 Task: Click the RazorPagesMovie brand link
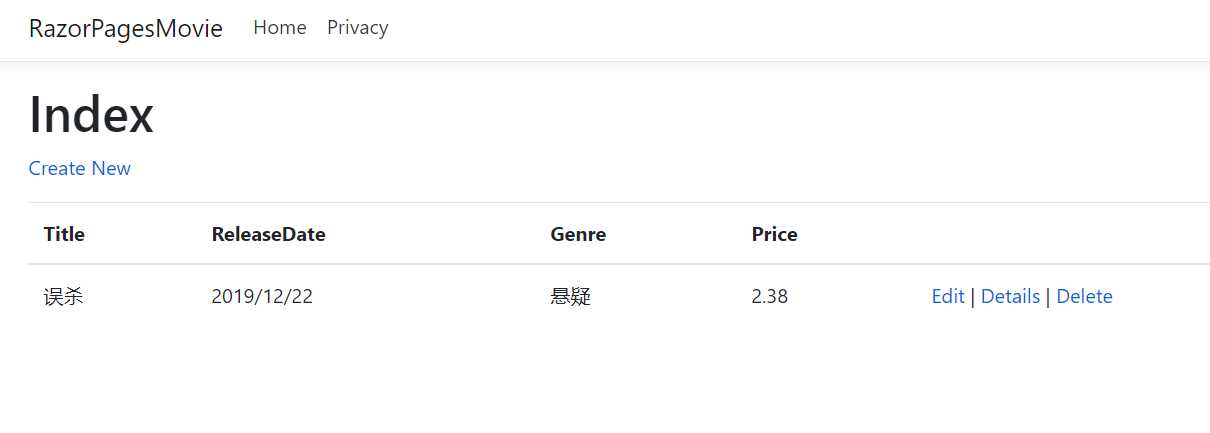point(126,28)
